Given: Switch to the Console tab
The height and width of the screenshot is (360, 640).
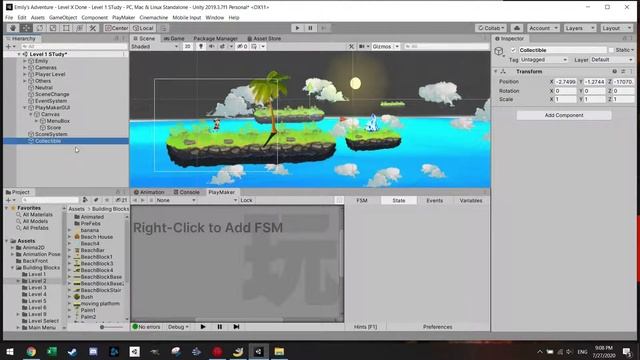Looking at the screenshot, I should pyautogui.click(x=187, y=192).
